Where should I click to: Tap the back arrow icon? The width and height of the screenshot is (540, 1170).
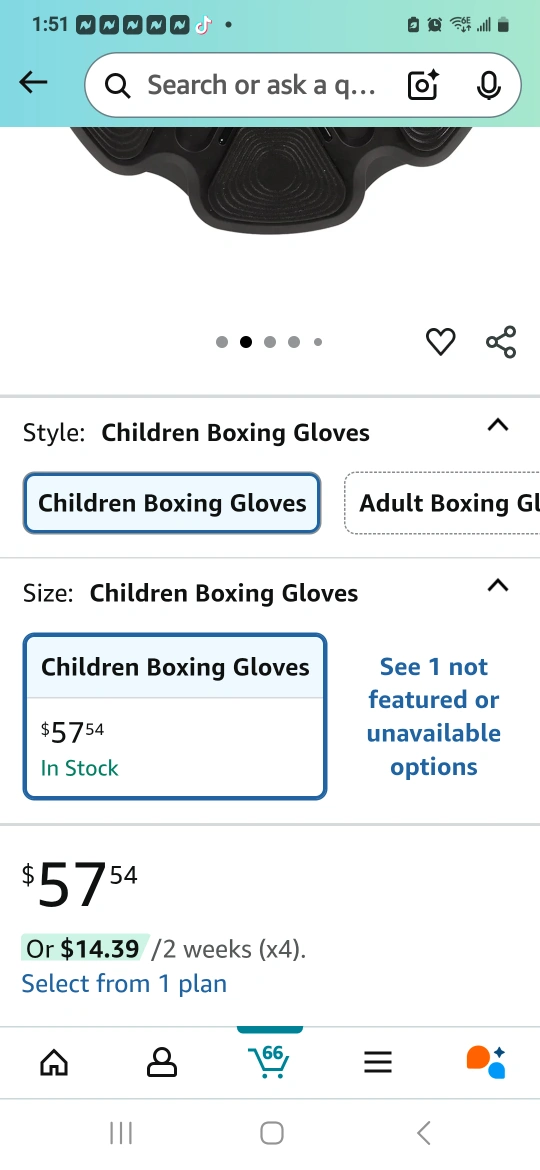[x=33, y=83]
